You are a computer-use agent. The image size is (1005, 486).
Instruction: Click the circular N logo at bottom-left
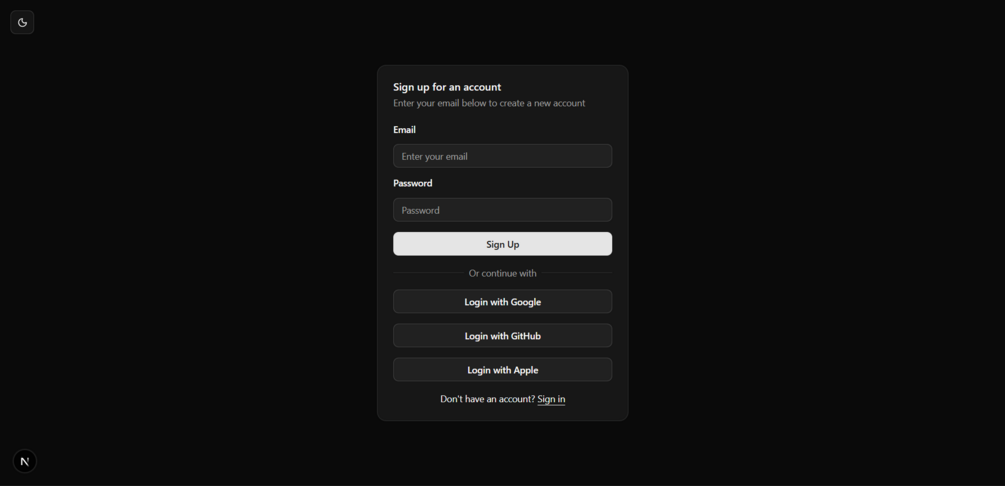(24, 461)
